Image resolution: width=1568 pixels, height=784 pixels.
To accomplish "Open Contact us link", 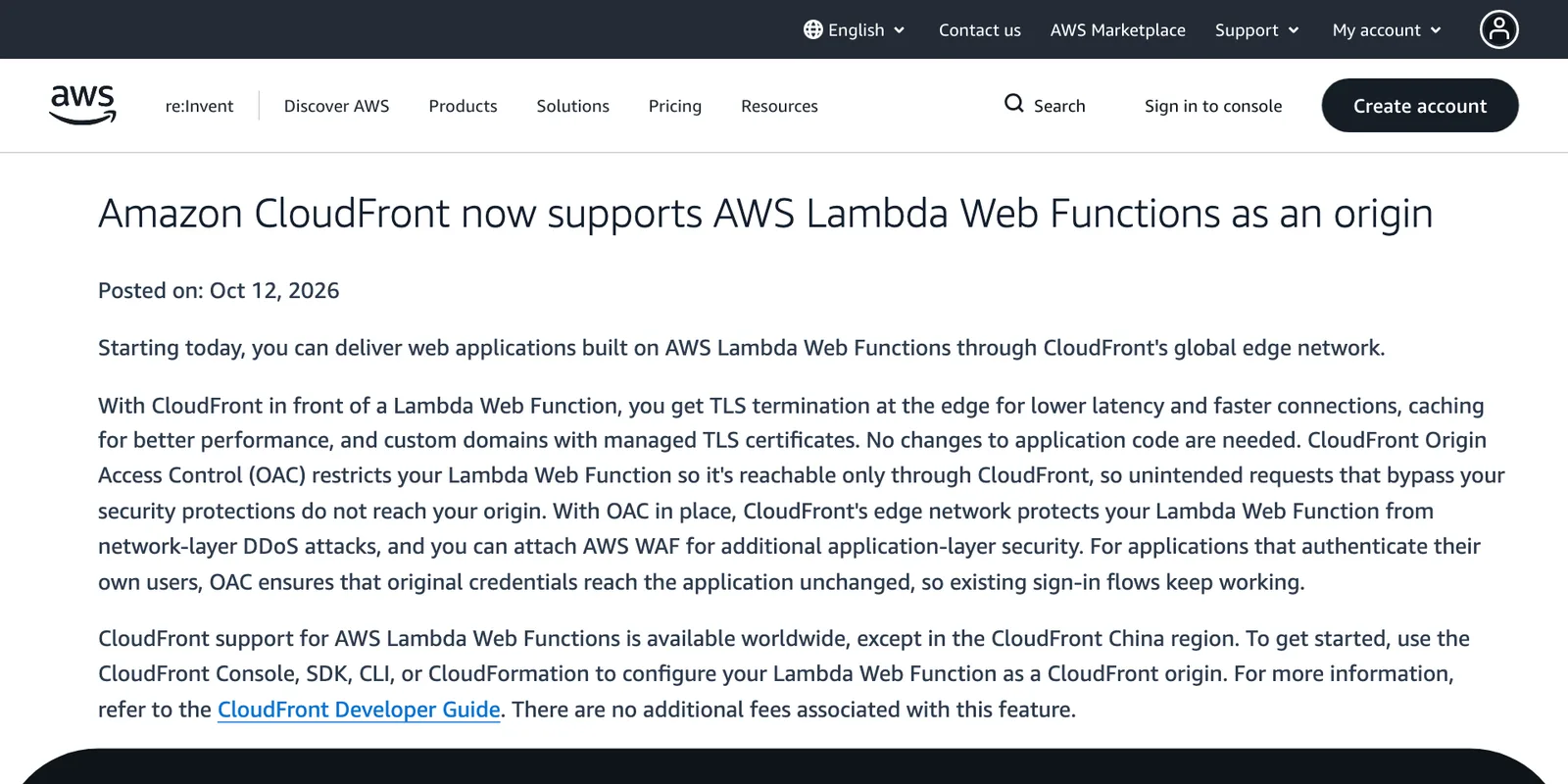I will (x=980, y=30).
